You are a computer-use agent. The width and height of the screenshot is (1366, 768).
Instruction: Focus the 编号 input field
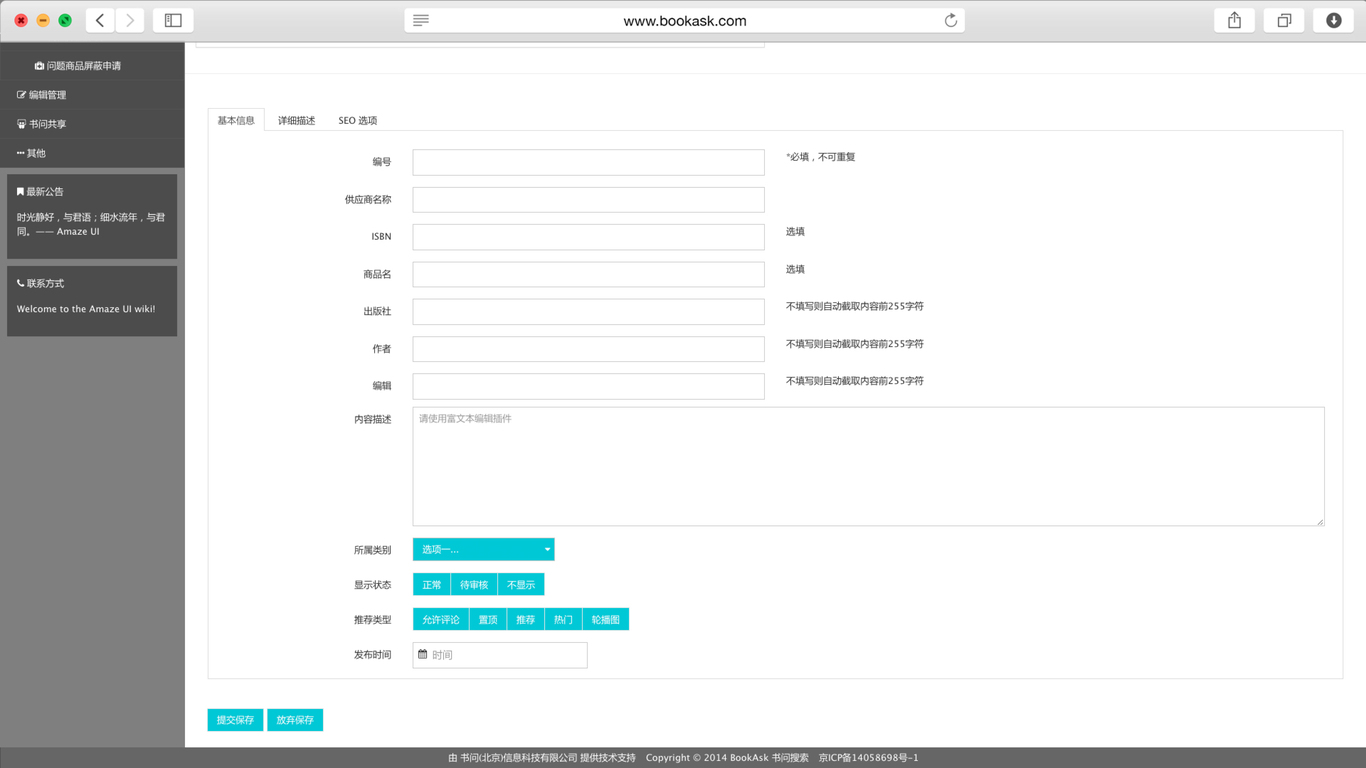pyautogui.click(x=588, y=162)
